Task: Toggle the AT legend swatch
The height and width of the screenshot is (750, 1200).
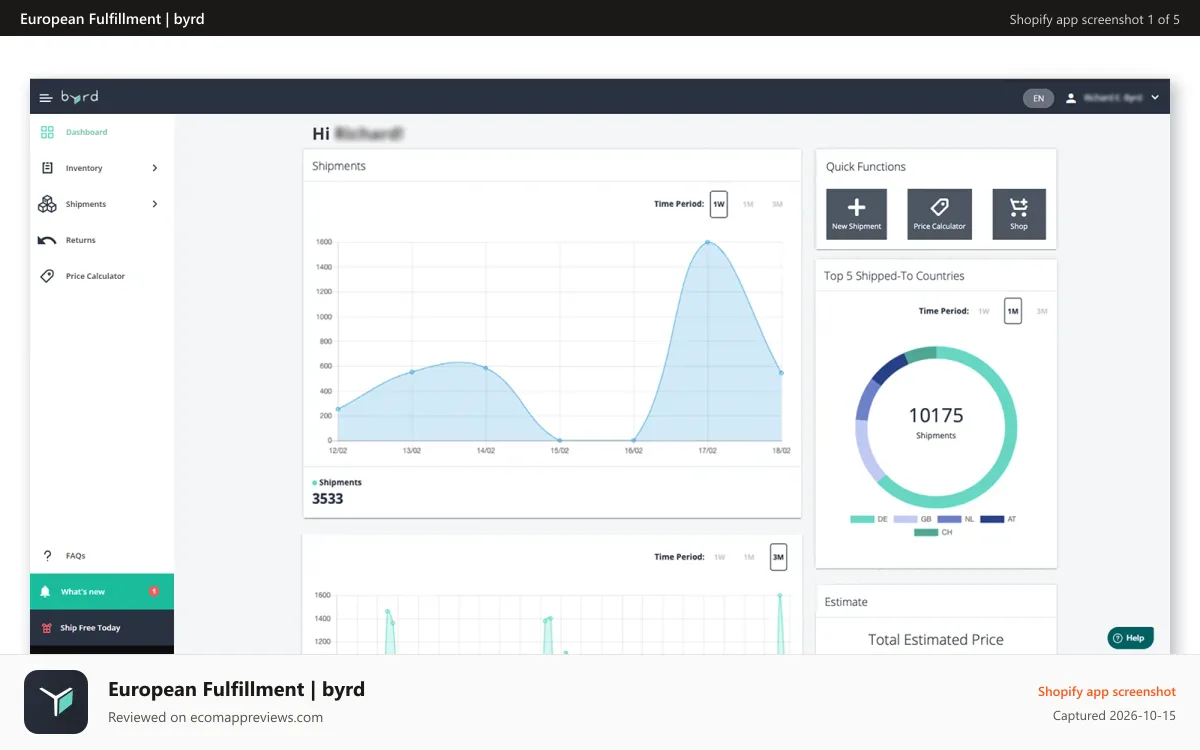Action: pyautogui.click(x=992, y=519)
